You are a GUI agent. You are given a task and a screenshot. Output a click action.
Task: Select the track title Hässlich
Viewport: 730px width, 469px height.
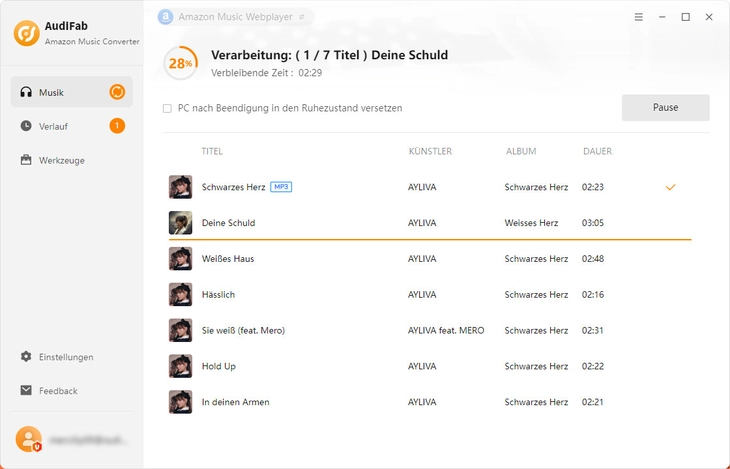218,294
